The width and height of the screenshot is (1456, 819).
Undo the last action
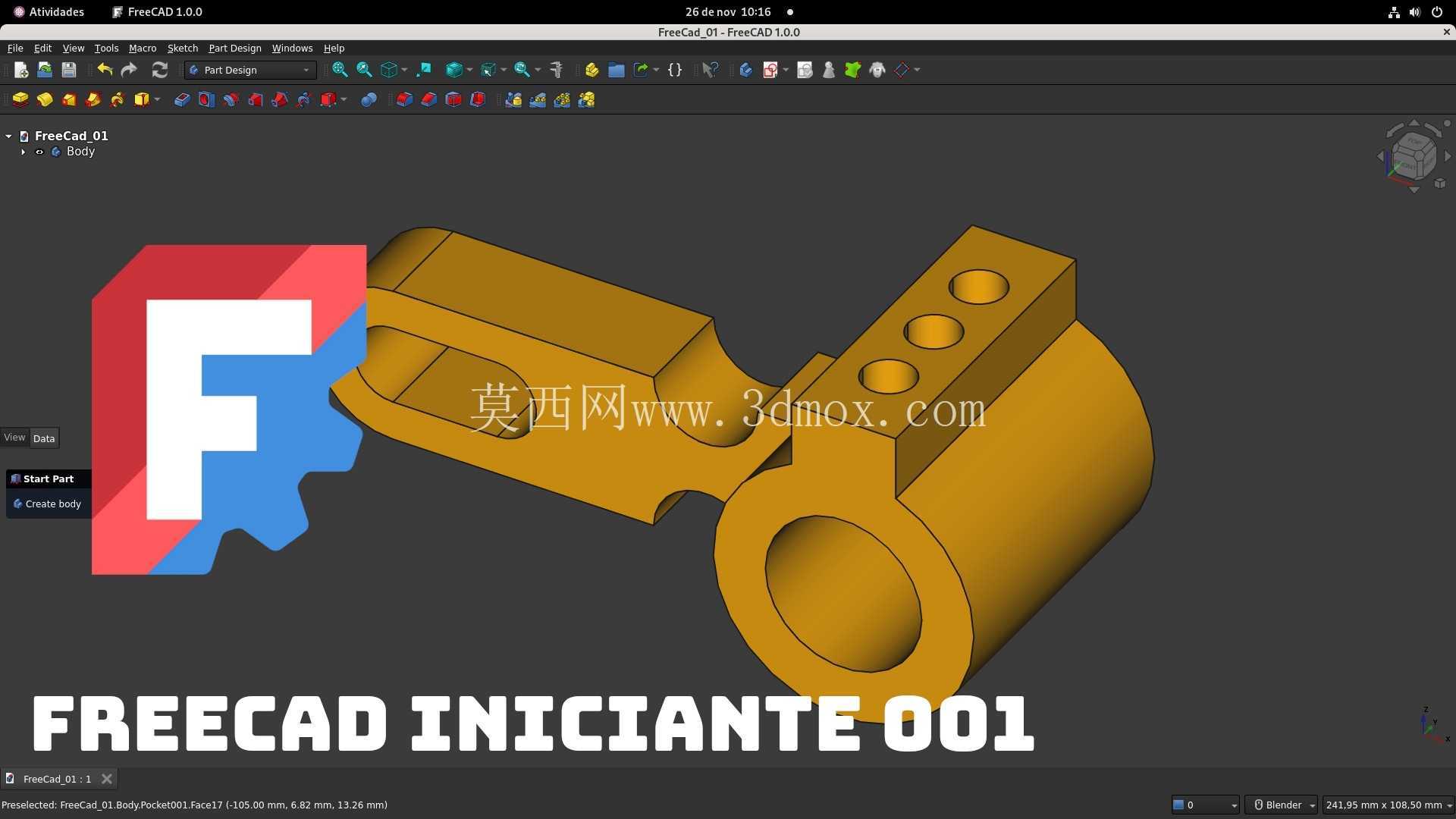pyautogui.click(x=105, y=70)
